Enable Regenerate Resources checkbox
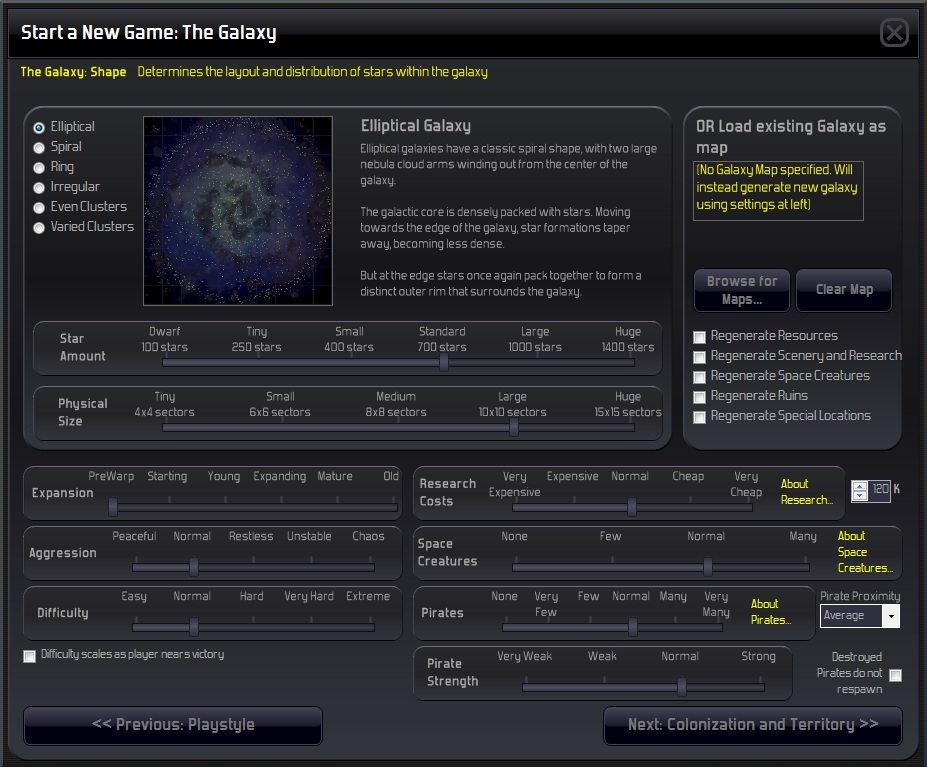This screenshot has height=767, width=927. click(x=699, y=337)
